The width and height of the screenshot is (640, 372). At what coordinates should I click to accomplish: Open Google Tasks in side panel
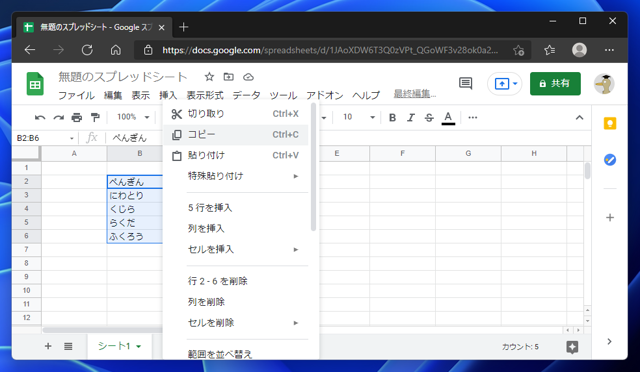[610, 160]
